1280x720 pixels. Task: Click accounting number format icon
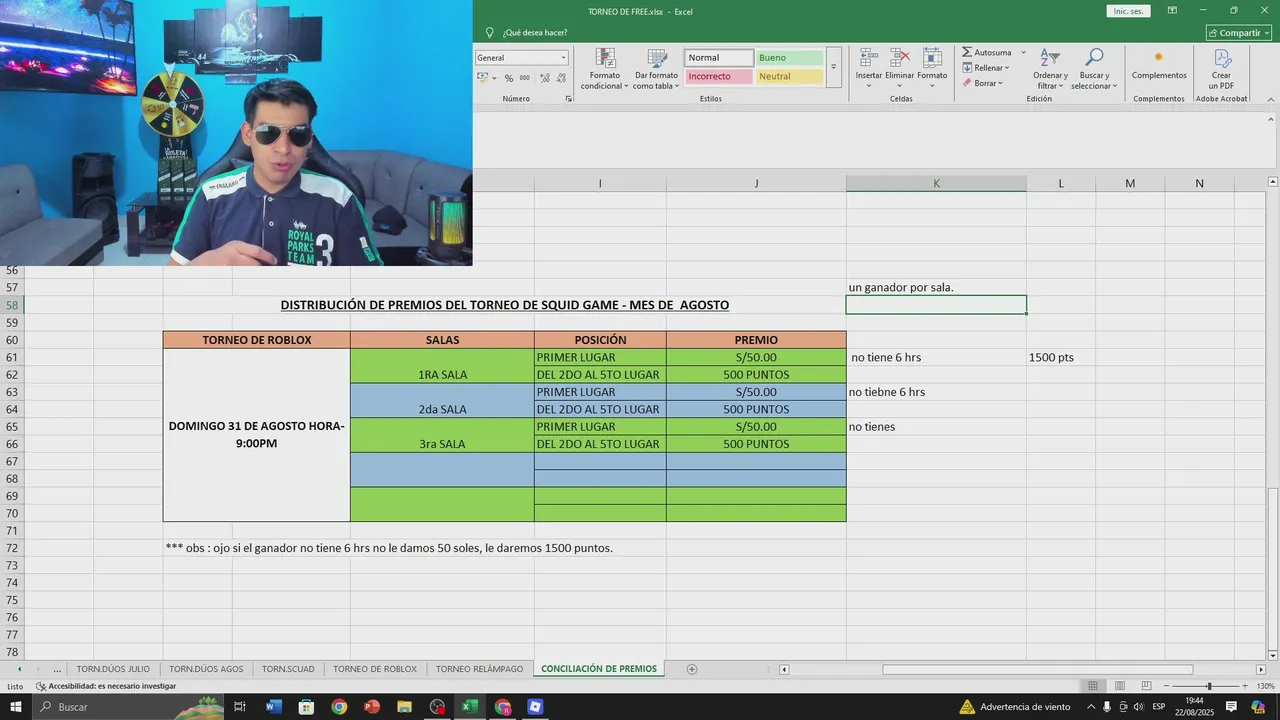point(482,78)
